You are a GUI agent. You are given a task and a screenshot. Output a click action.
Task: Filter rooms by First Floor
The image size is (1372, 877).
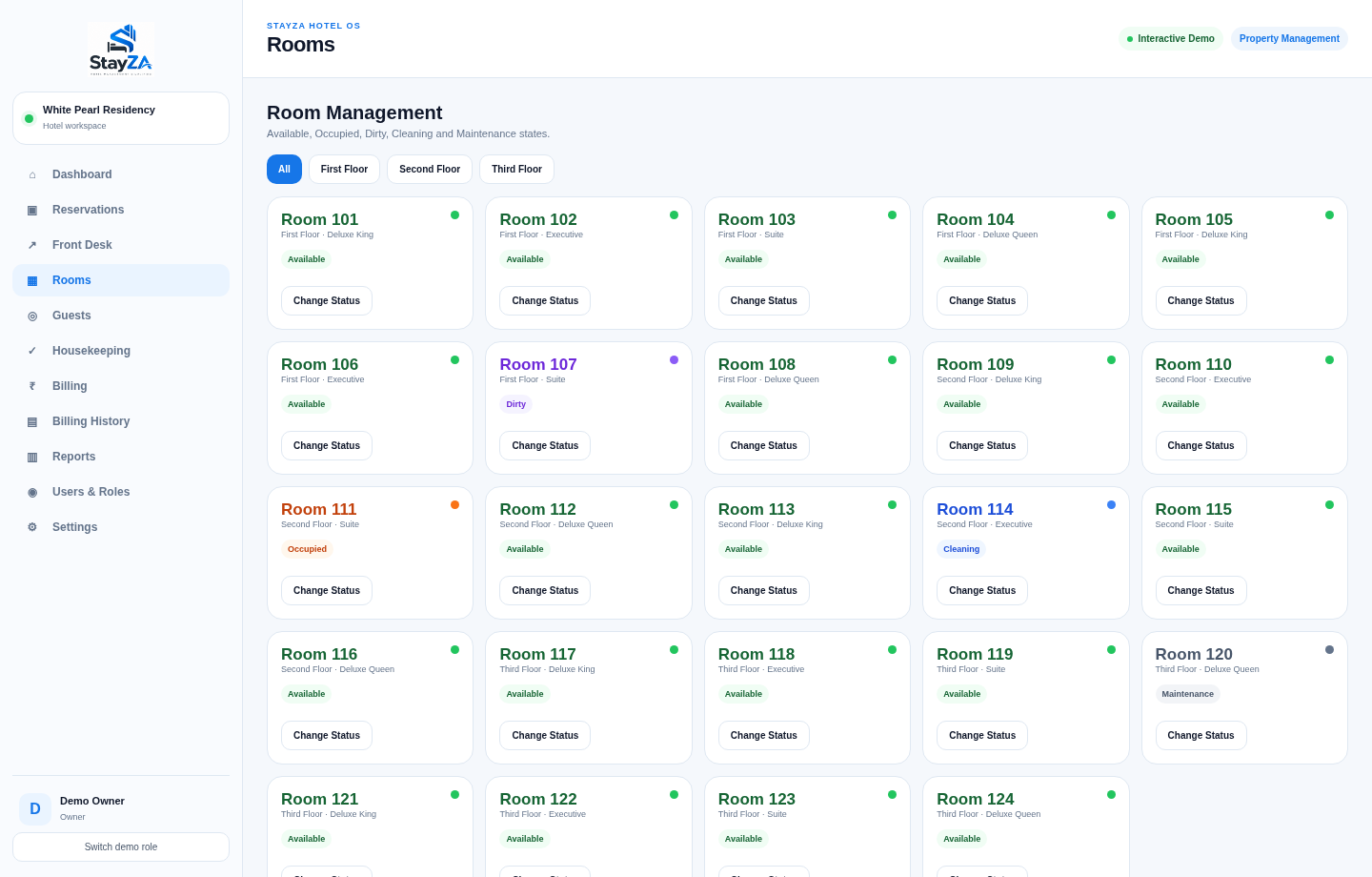(x=344, y=169)
